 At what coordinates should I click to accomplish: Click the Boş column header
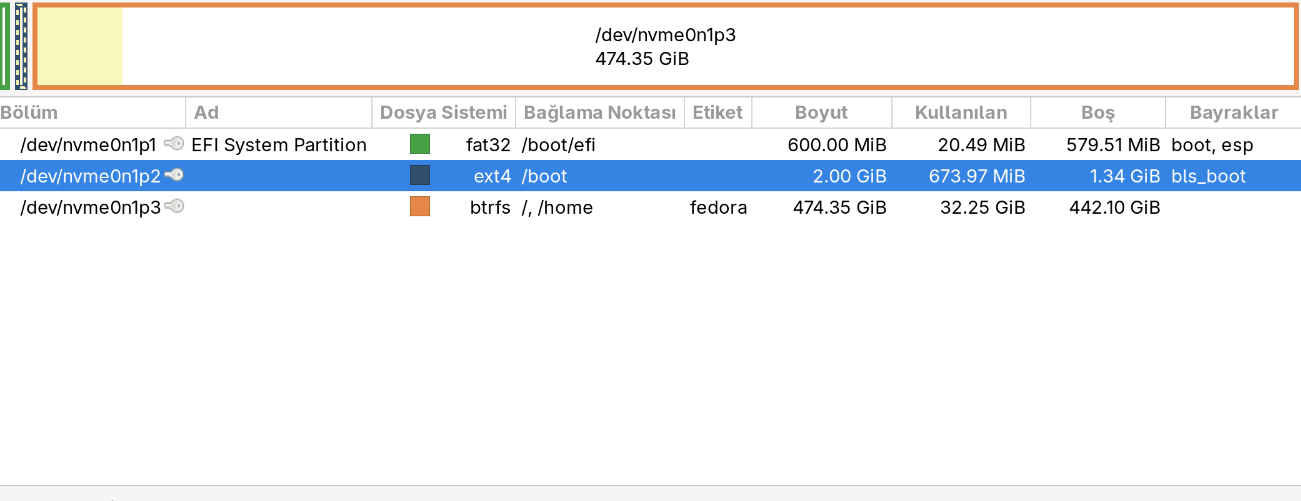pos(1098,113)
